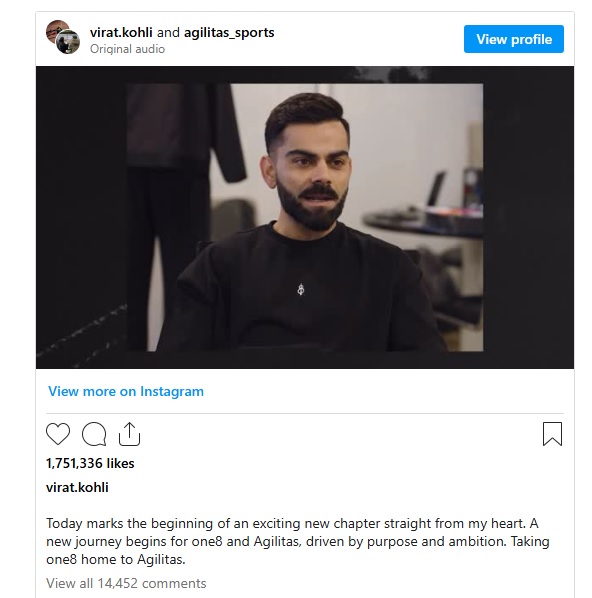
Task: Open comments via the speech bubble icon
Action: pos(94,434)
